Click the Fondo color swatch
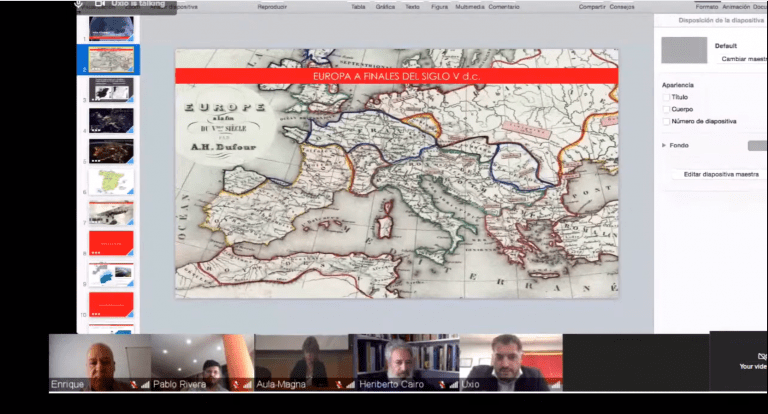The image size is (768, 414). click(x=757, y=146)
